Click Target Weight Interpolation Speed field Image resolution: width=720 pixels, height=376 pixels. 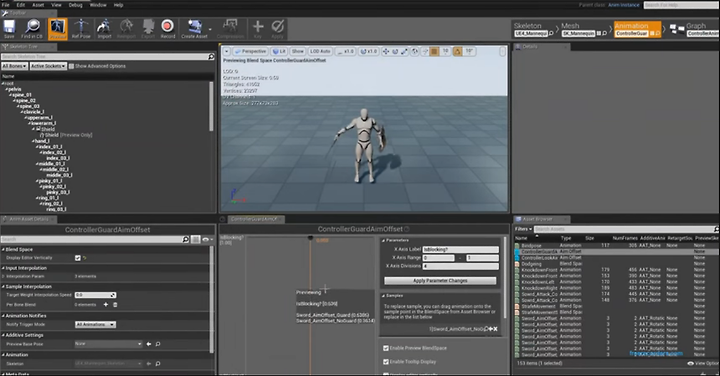tap(95, 295)
